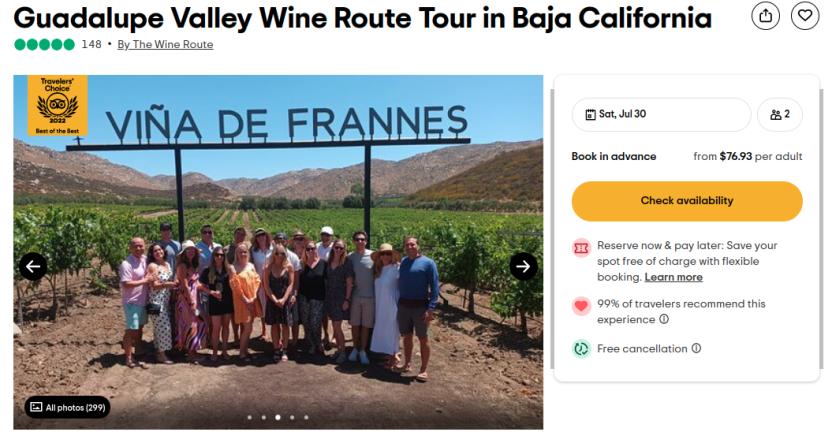Open the Sat, Jul 30 date picker

click(x=660, y=114)
